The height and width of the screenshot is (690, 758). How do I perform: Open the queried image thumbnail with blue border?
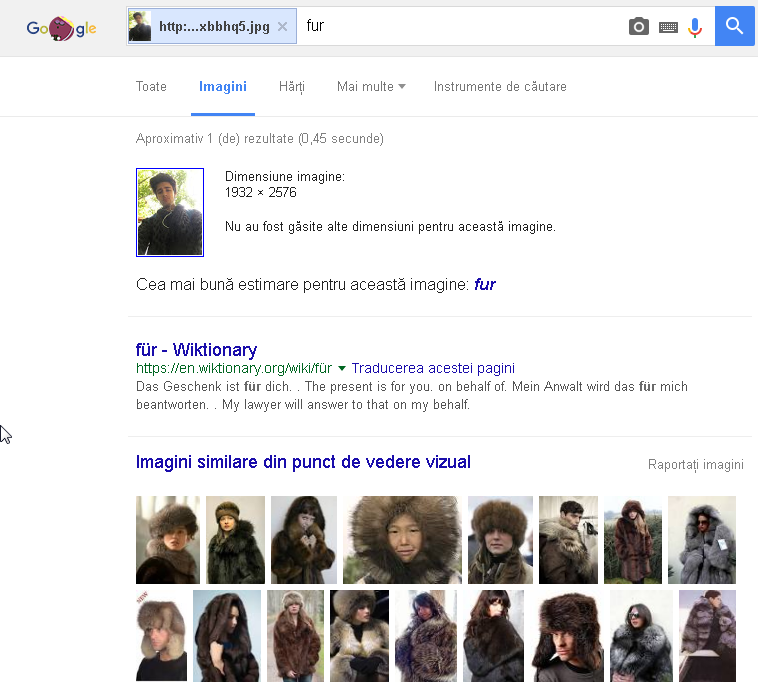[170, 212]
